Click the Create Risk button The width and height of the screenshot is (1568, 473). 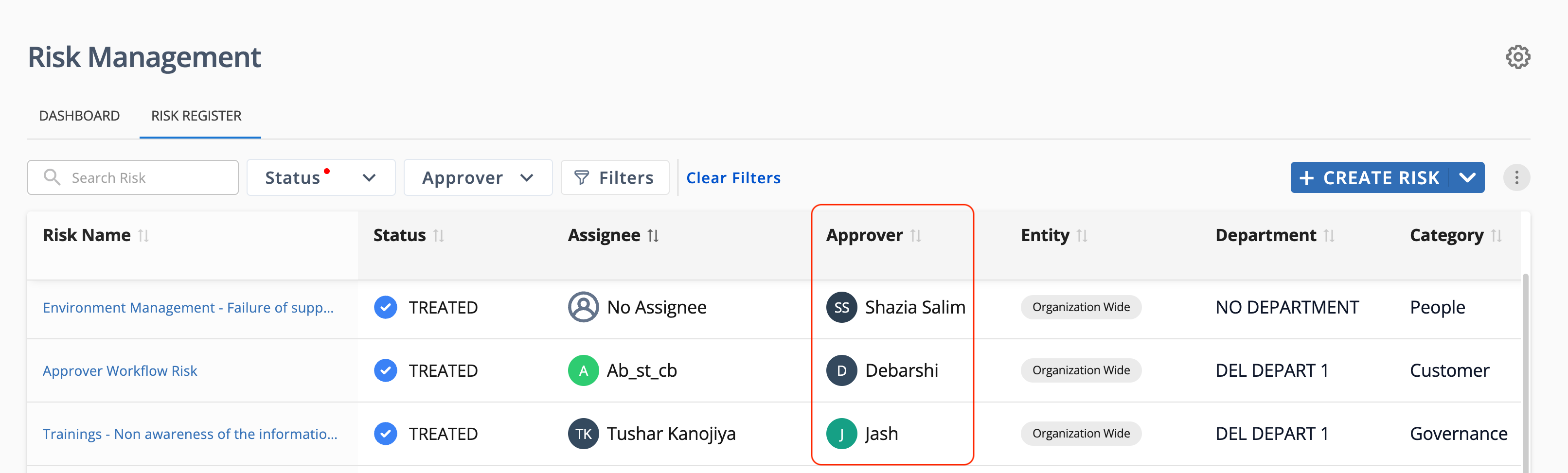pyautogui.click(x=1370, y=178)
